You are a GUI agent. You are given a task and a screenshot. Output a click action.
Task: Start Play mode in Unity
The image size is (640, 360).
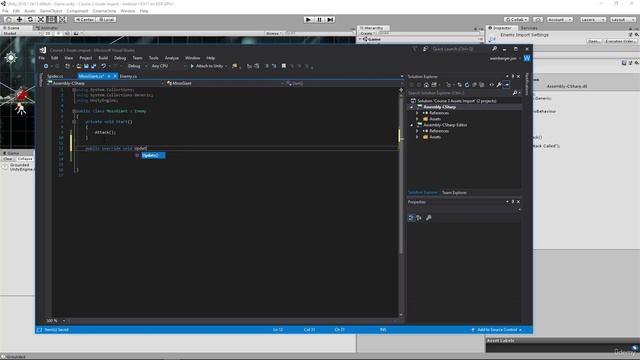[x=309, y=20]
